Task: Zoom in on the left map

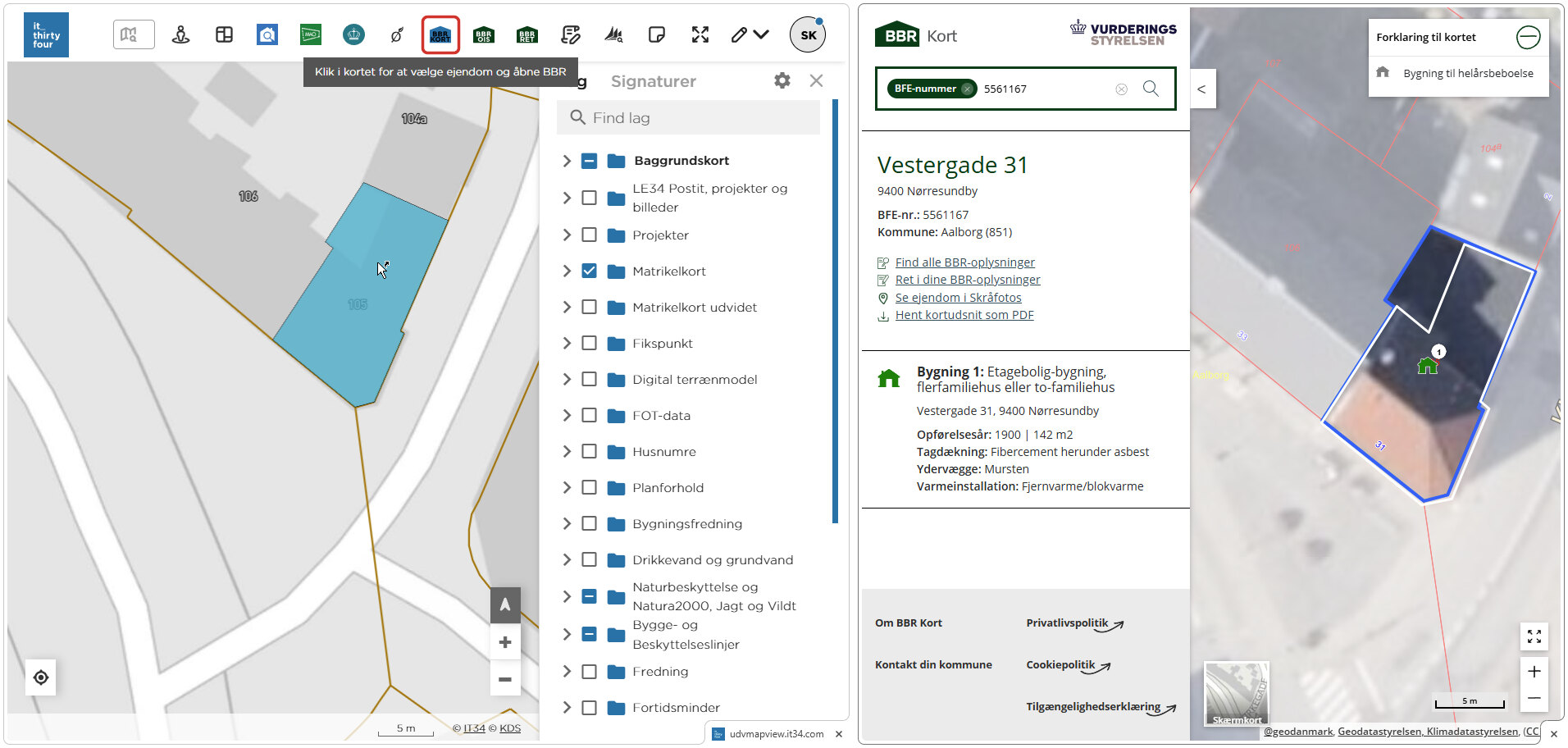Action: pyautogui.click(x=505, y=642)
